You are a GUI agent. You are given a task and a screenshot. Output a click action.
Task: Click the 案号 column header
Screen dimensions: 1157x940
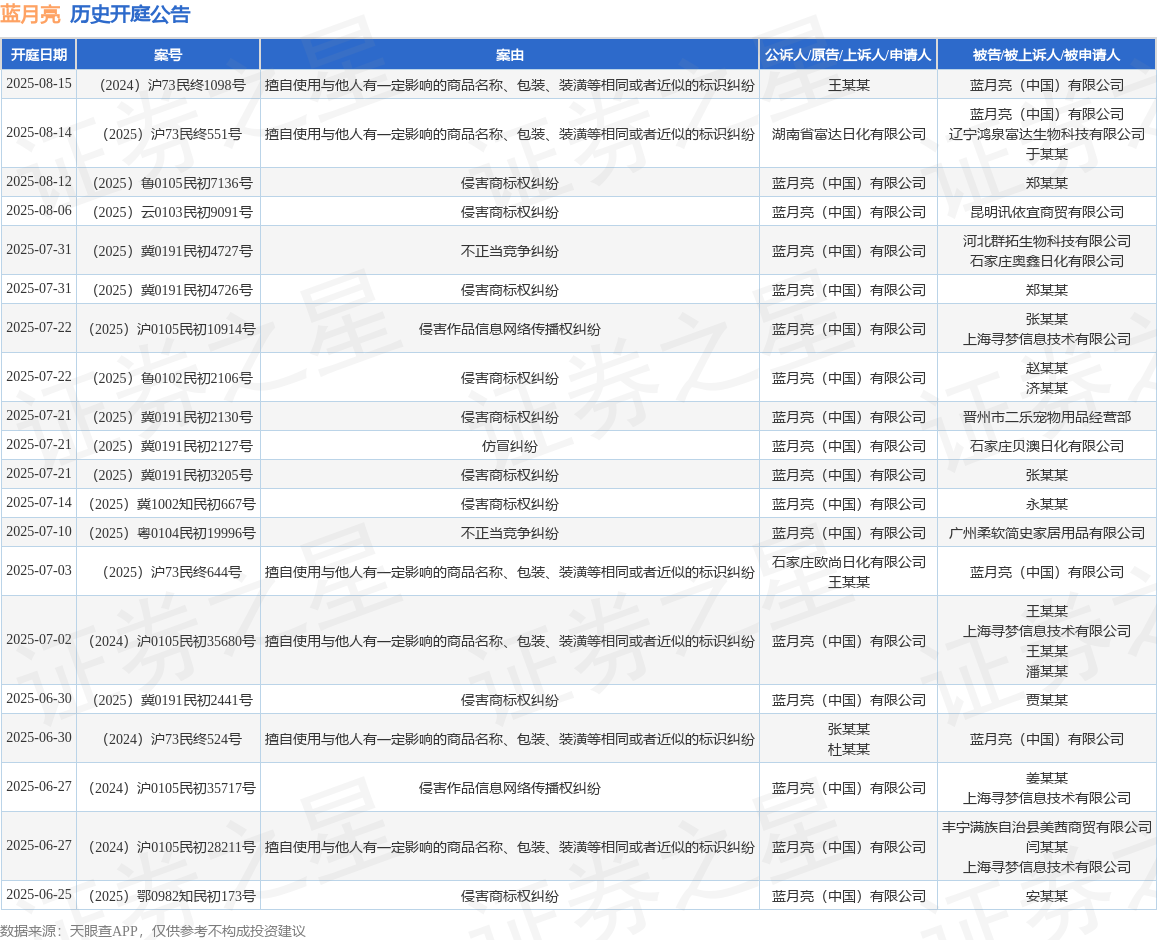click(168, 55)
